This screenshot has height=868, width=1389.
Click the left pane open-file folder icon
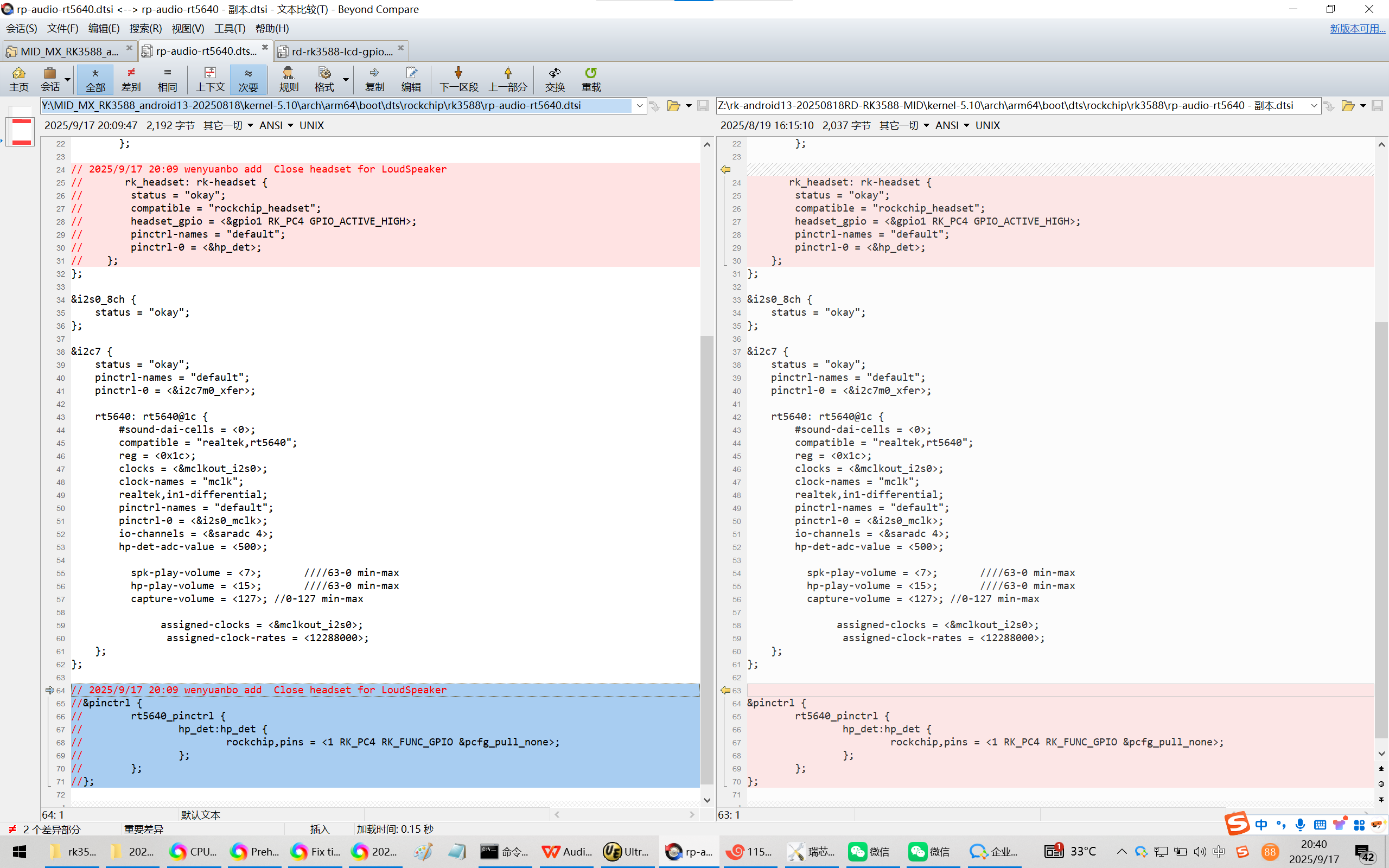click(x=673, y=106)
